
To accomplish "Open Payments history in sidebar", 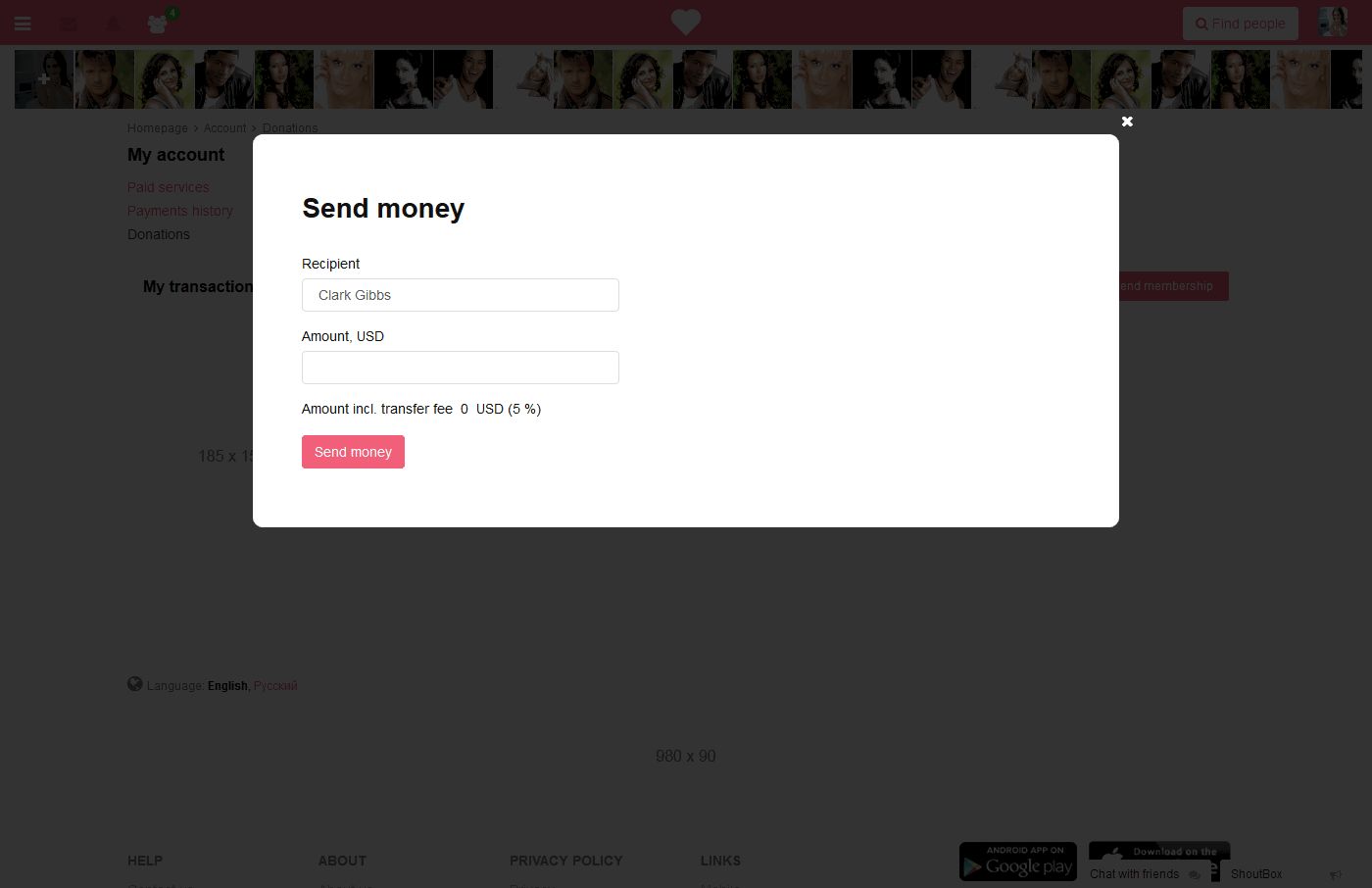I will coord(180,211).
